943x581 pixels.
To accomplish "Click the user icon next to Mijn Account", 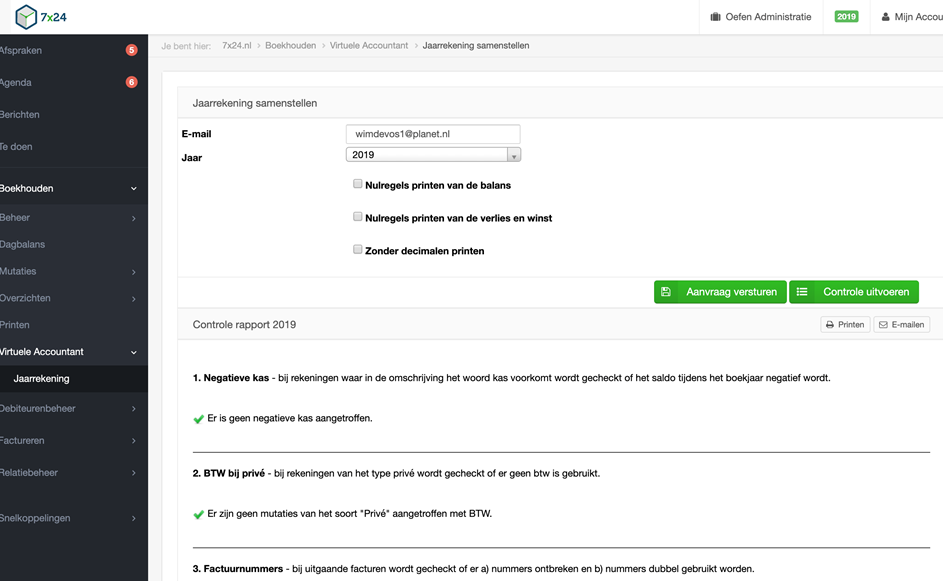I will [886, 17].
